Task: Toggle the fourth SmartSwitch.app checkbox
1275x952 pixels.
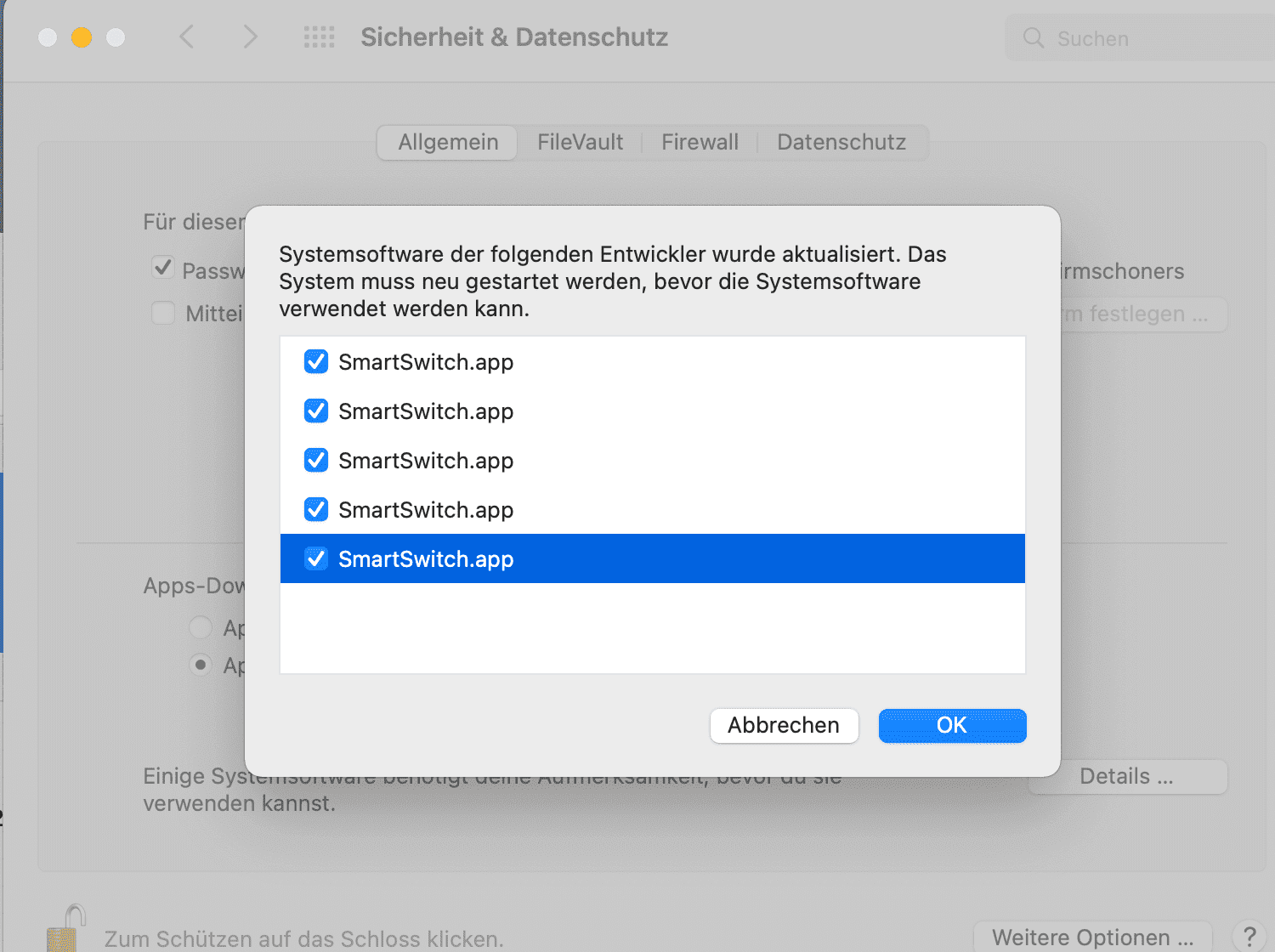Action: pos(316,509)
